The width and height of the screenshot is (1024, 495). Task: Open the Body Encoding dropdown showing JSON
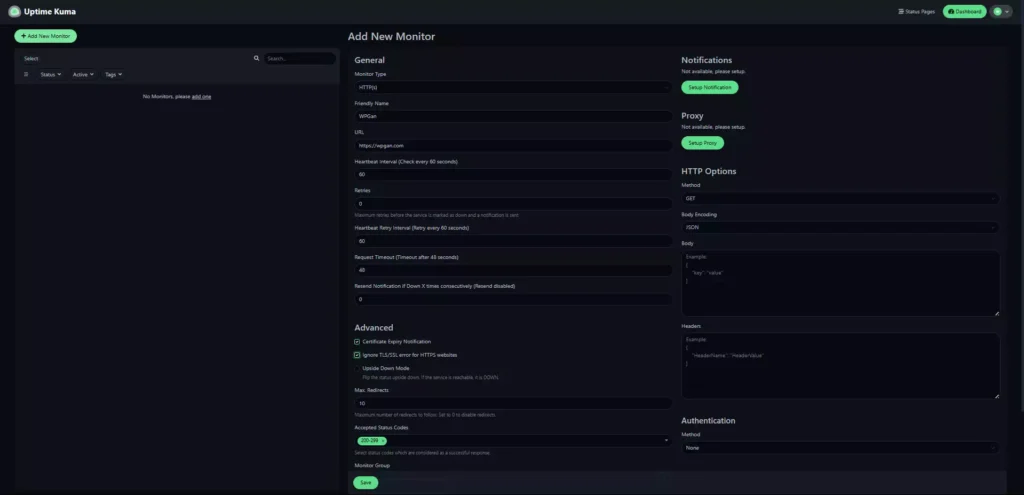pyautogui.click(x=840, y=227)
